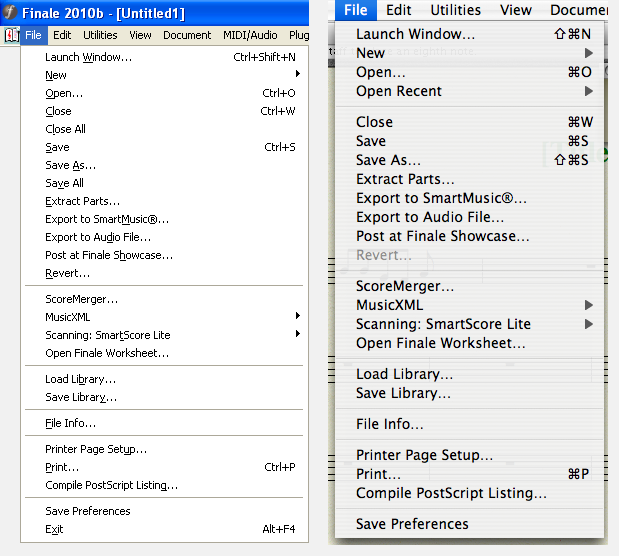The height and width of the screenshot is (556, 619).
Task: Expand MusicXML submenu in the Windows File menu
Action: tap(67, 317)
